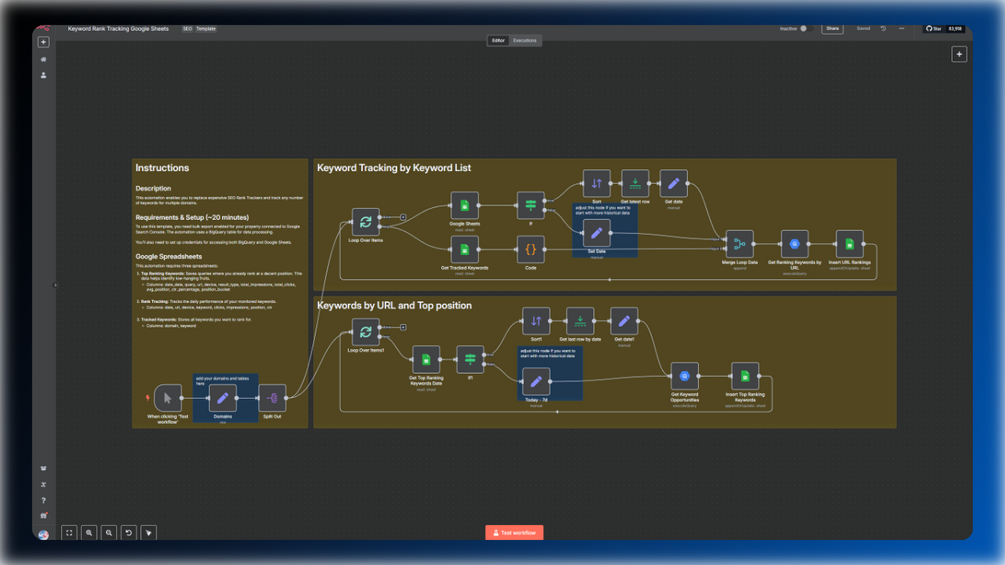1005x565 pixels.
Task: Click plus connector on Loop Over Items1
Action: click(x=403, y=327)
